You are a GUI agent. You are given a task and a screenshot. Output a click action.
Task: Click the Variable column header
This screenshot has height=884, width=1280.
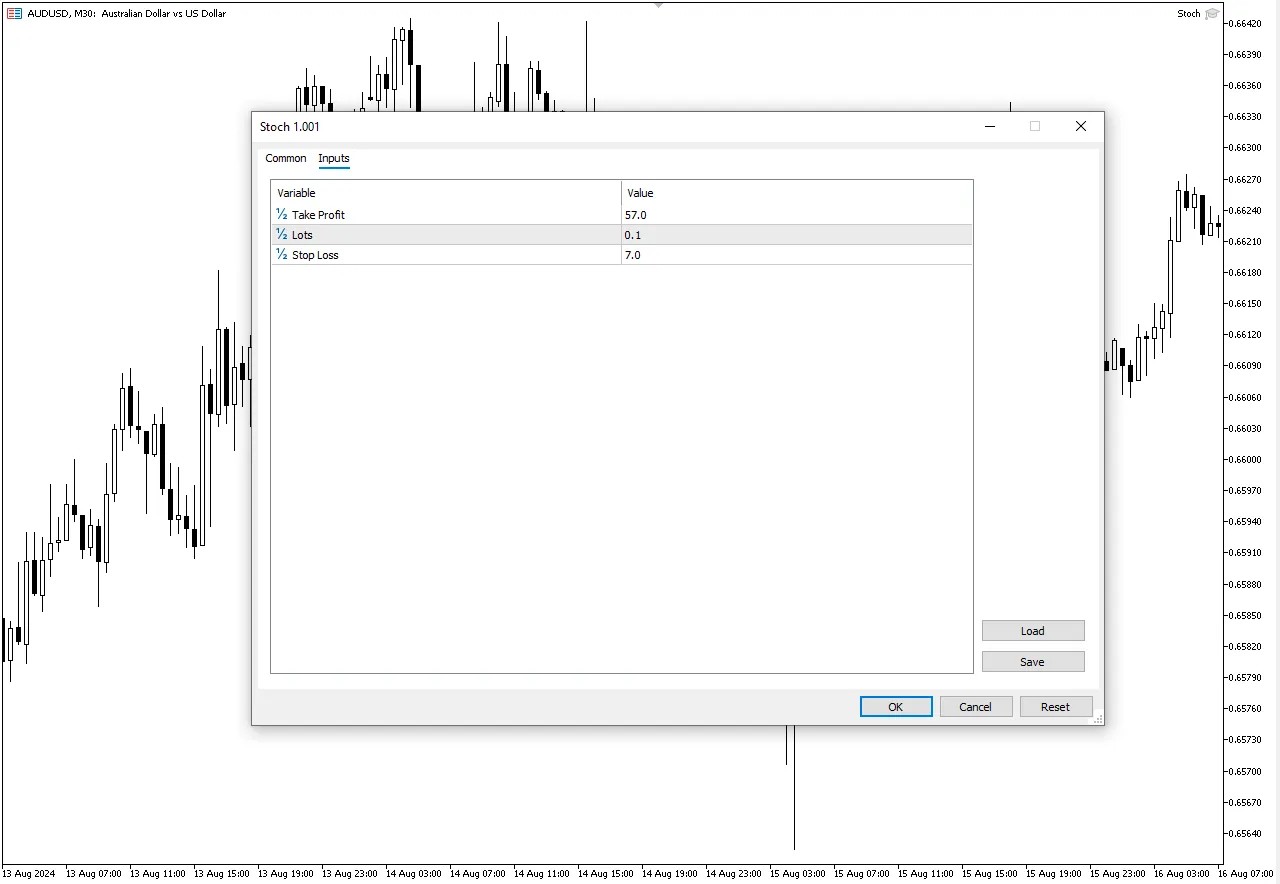[x=296, y=192]
